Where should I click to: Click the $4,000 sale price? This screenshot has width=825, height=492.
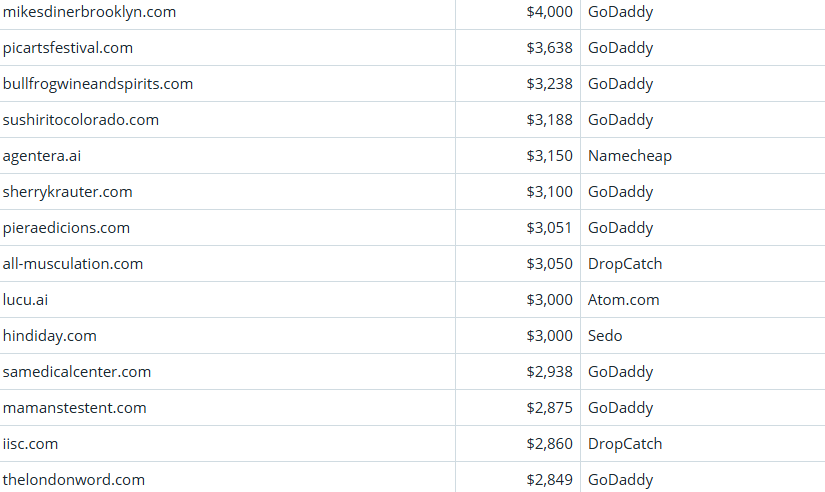click(549, 12)
